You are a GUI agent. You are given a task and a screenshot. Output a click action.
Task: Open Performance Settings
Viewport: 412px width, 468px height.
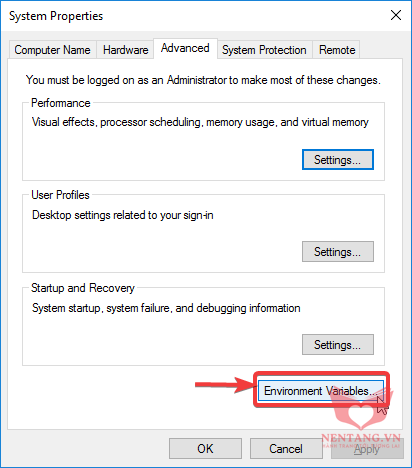pos(338,160)
